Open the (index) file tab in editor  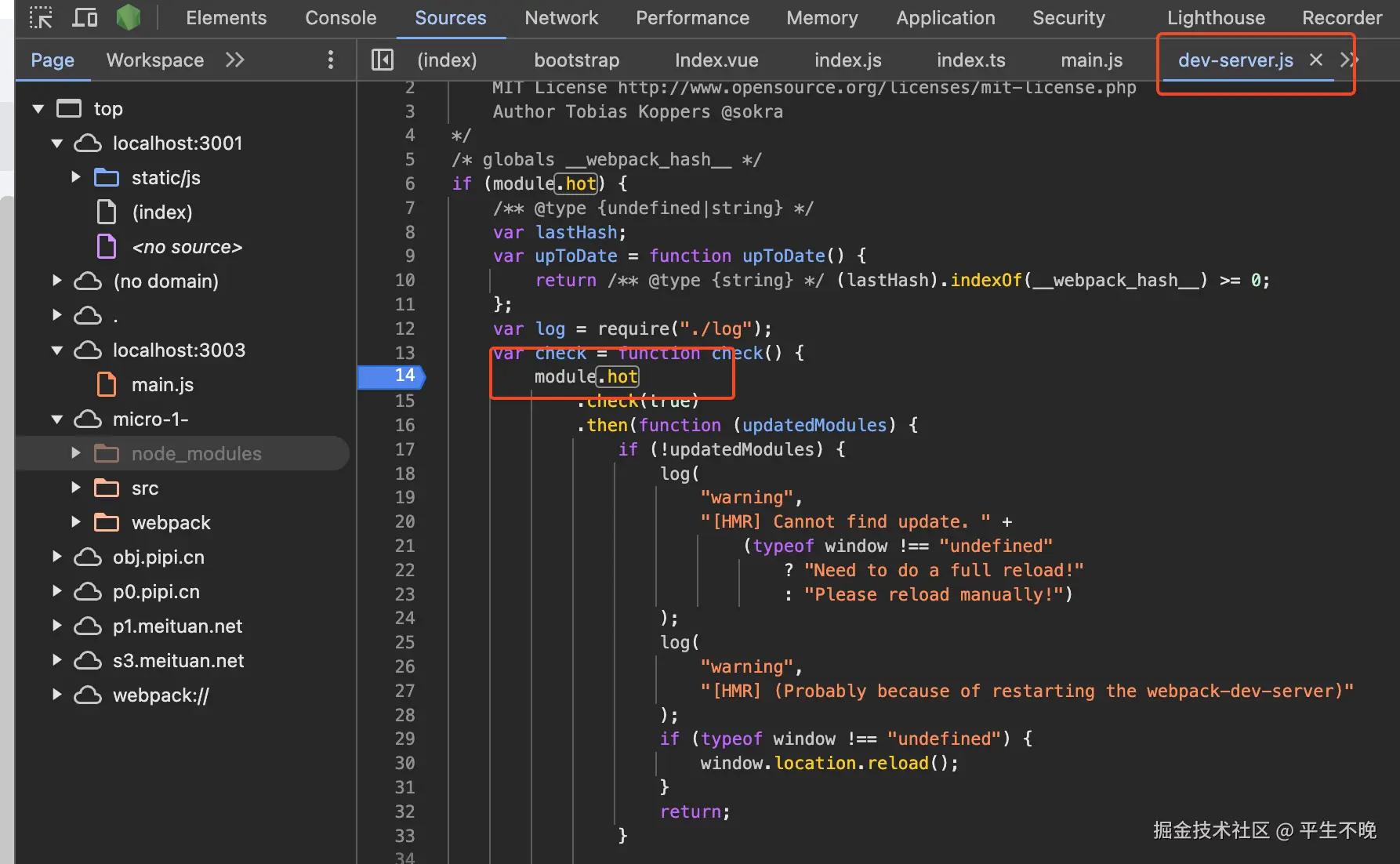click(x=447, y=60)
